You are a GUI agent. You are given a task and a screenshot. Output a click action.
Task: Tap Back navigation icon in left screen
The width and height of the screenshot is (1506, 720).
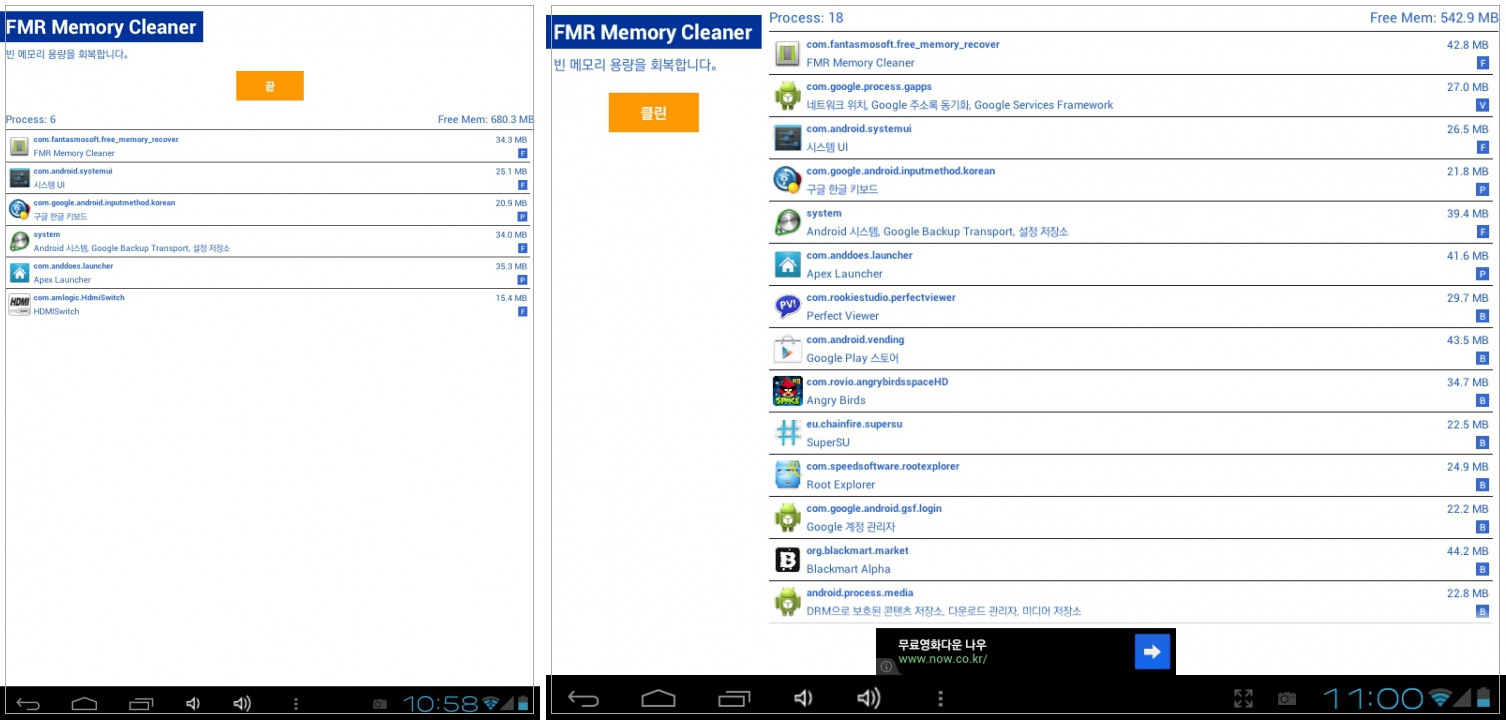coord(28,704)
